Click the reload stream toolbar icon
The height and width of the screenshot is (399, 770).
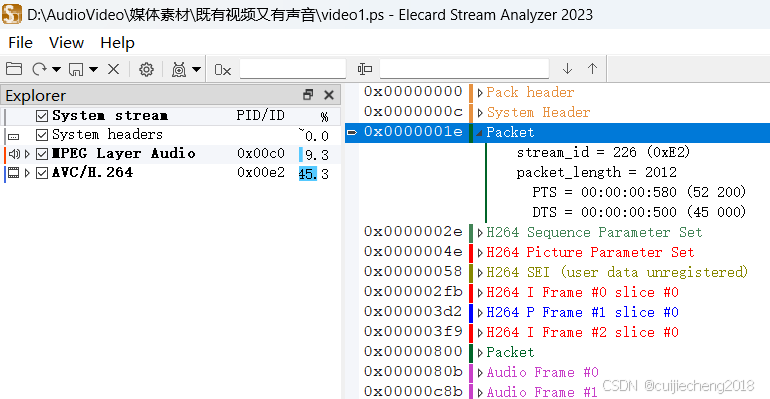[39, 69]
